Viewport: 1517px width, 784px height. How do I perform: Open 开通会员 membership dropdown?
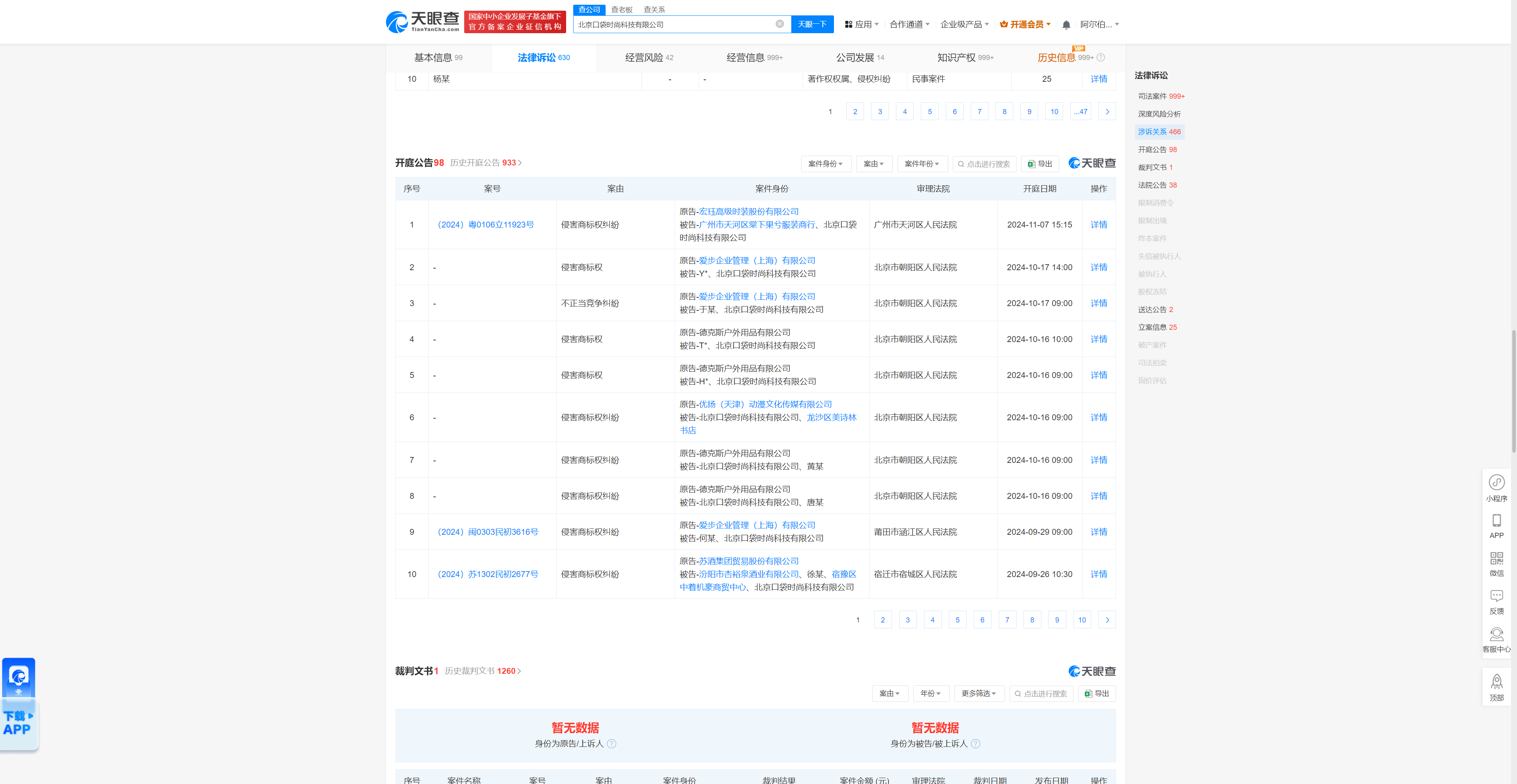tap(1025, 24)
